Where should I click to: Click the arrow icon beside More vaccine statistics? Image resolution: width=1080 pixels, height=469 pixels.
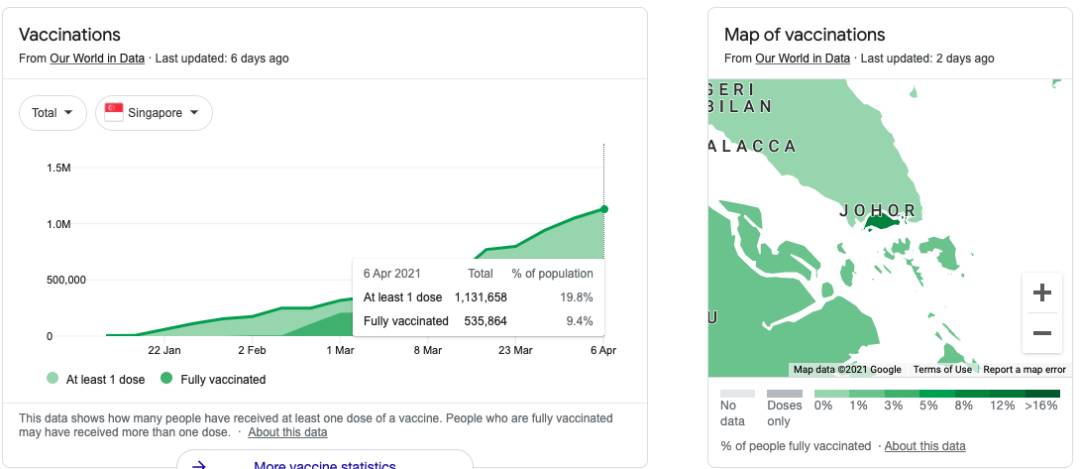199,465
